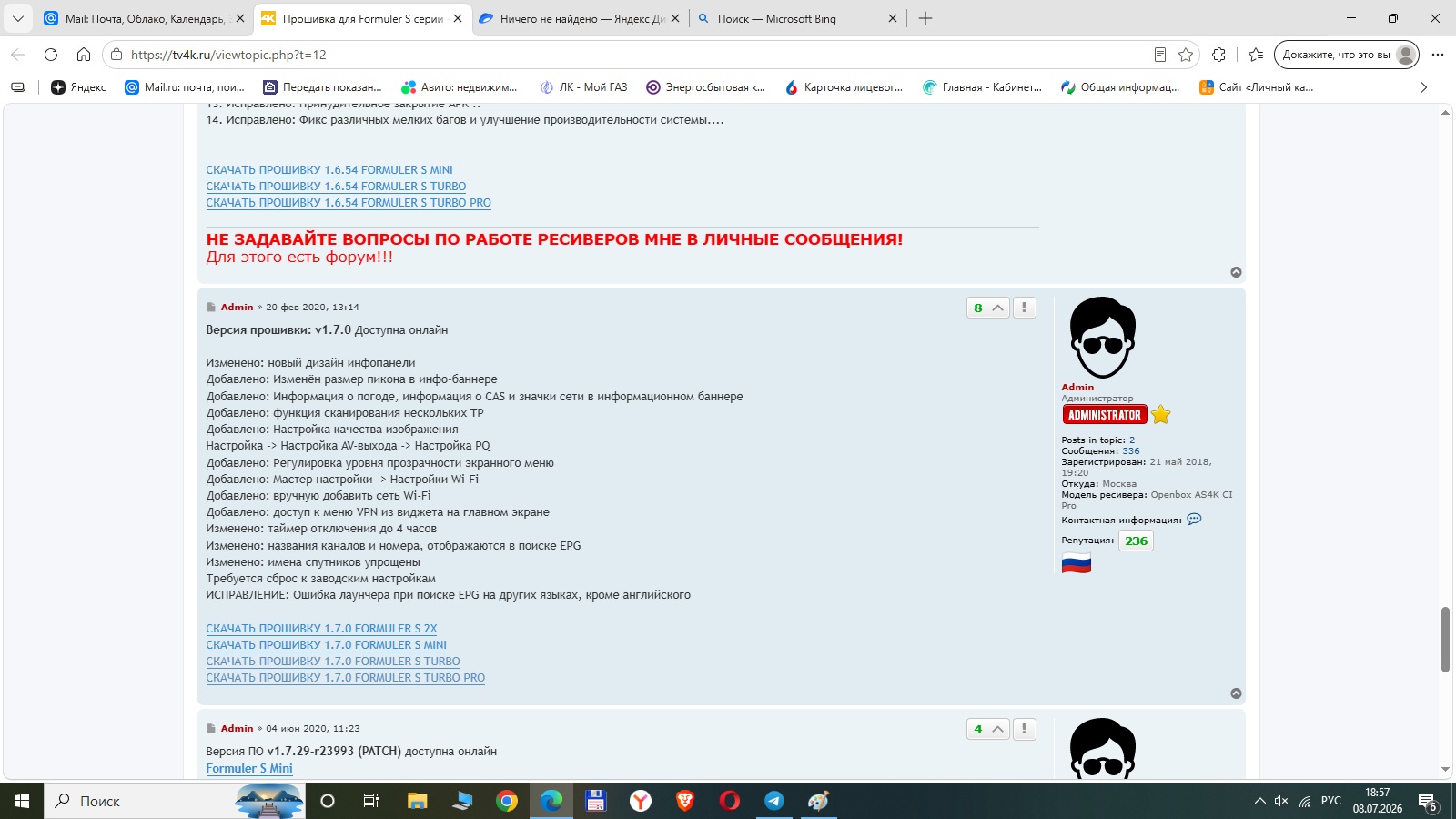Open Admin contact information bubble icon
This screenshot has width=1456, height=819.
click(x=1194, y=520)
